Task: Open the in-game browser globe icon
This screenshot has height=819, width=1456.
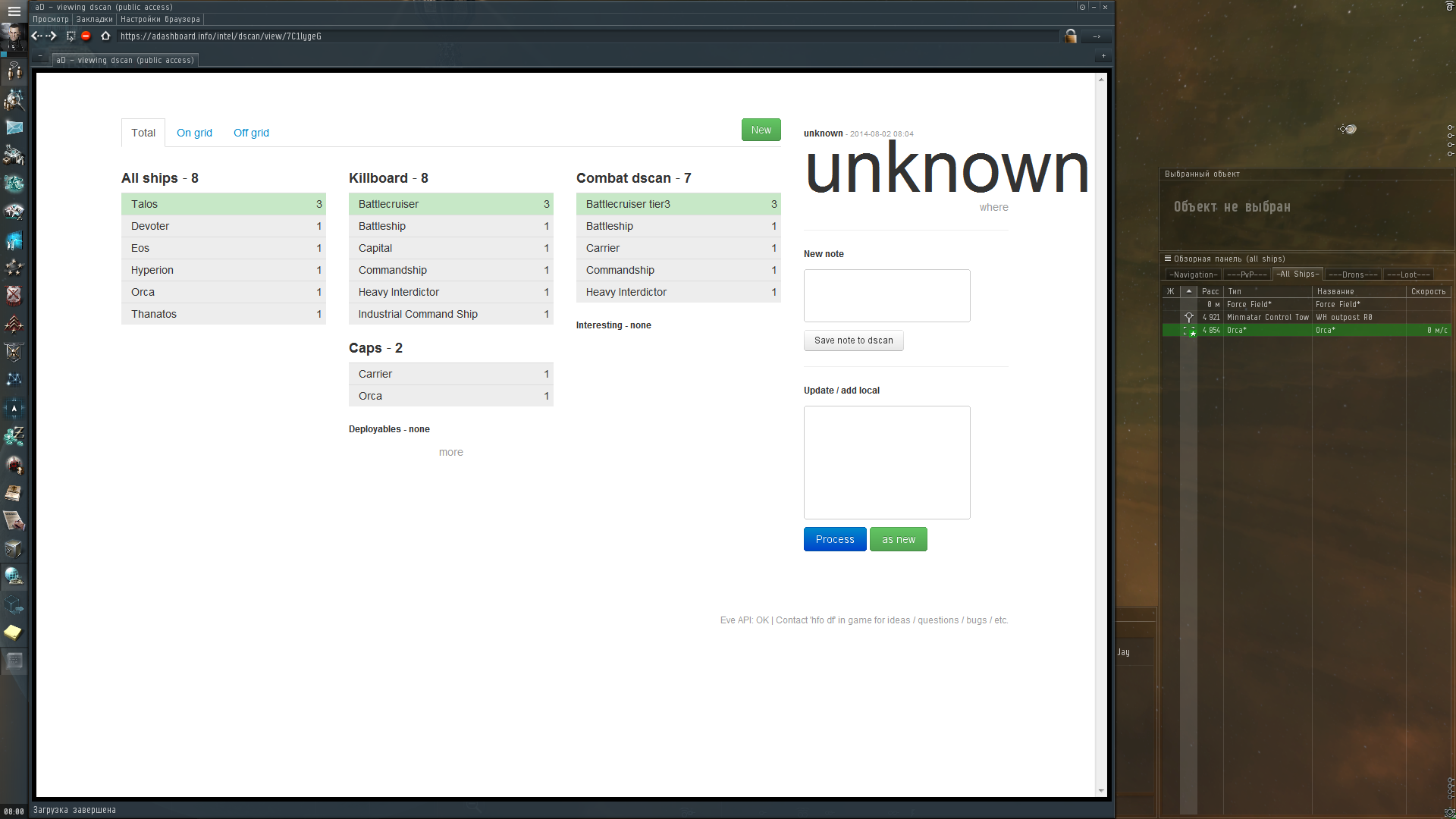Action: click(14, 576)
